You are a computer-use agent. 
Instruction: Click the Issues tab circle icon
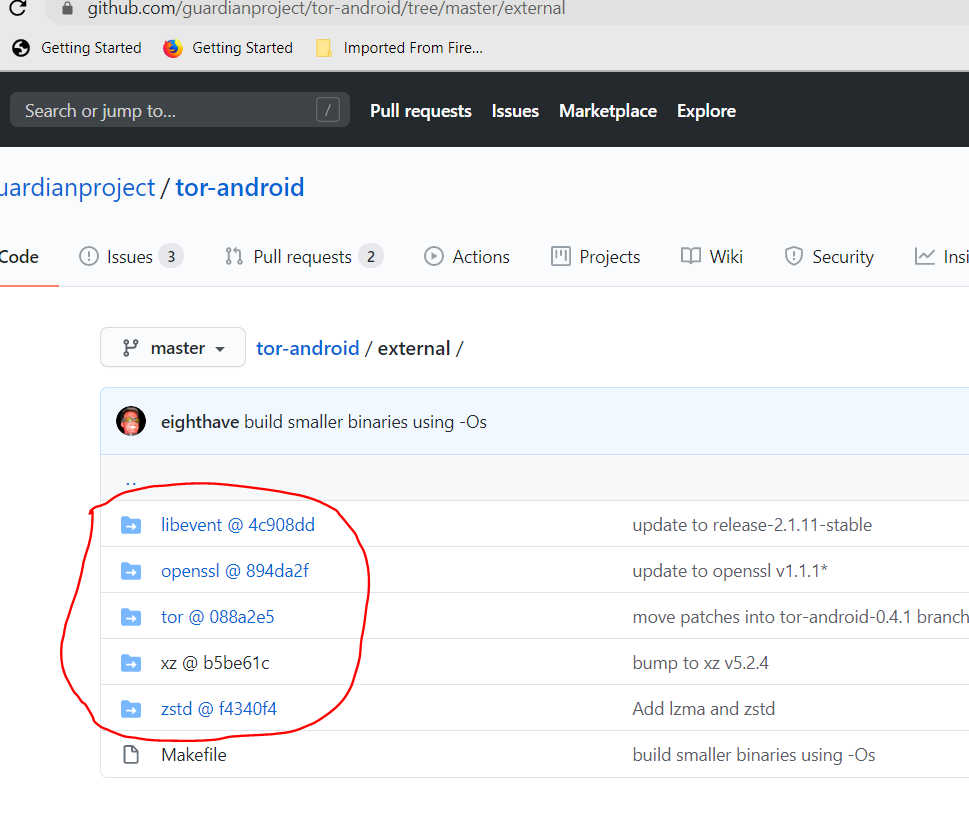coord(88,256)
